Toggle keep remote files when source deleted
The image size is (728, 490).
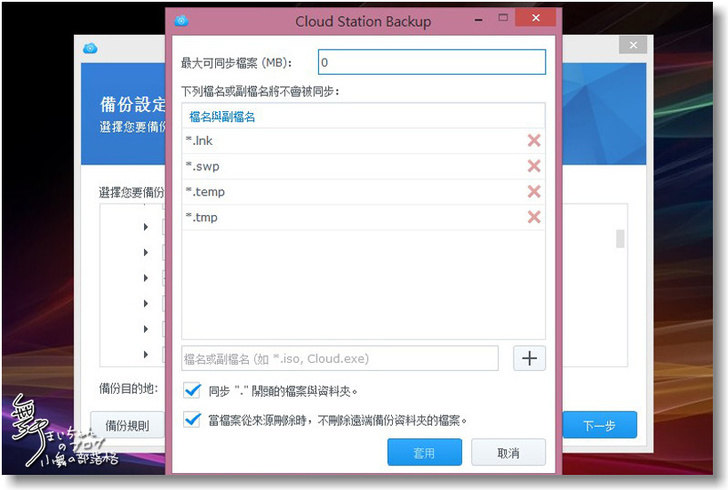pyautogui.click(x=192, y=420)
